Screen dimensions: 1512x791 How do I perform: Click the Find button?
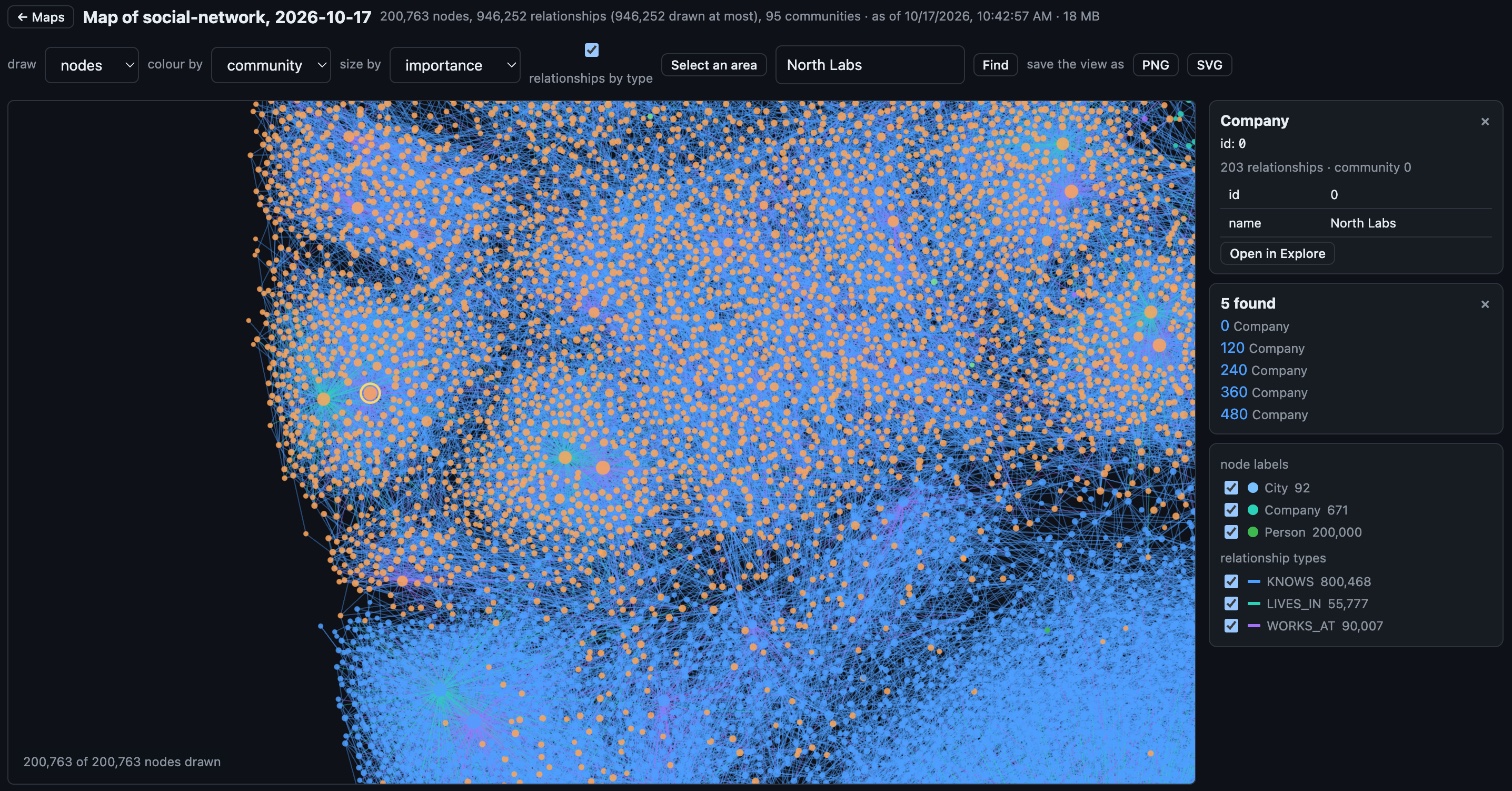pos(995,65)
